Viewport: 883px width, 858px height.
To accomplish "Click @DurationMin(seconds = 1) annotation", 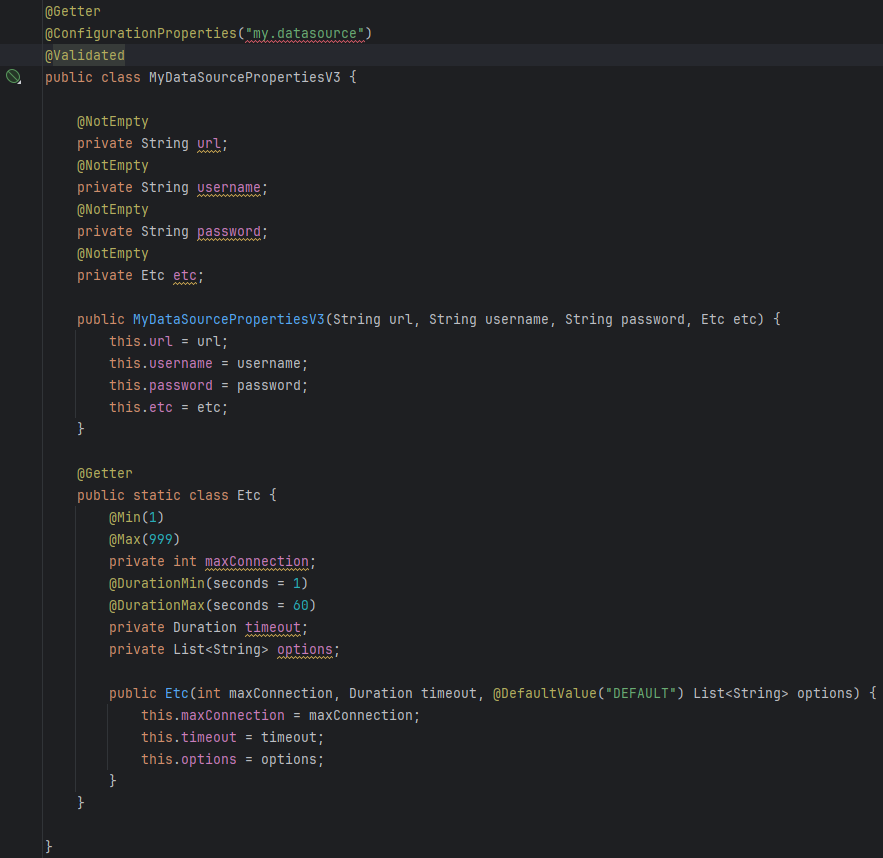I will point(208,583).
